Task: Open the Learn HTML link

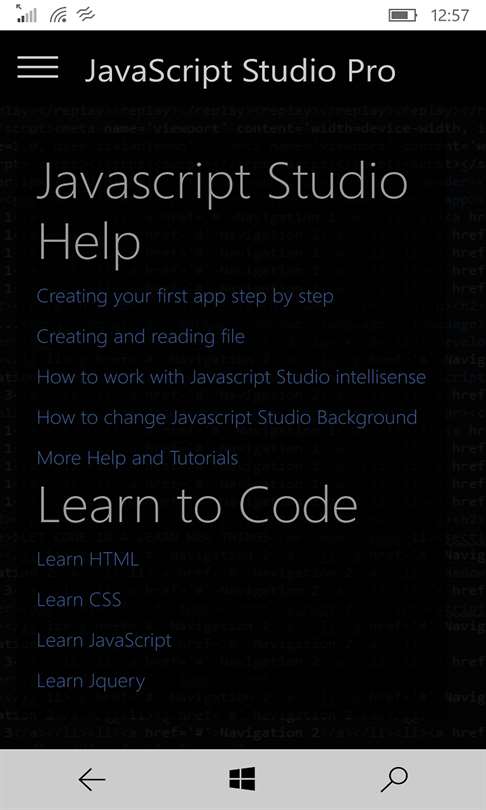Action: point(88,559)
